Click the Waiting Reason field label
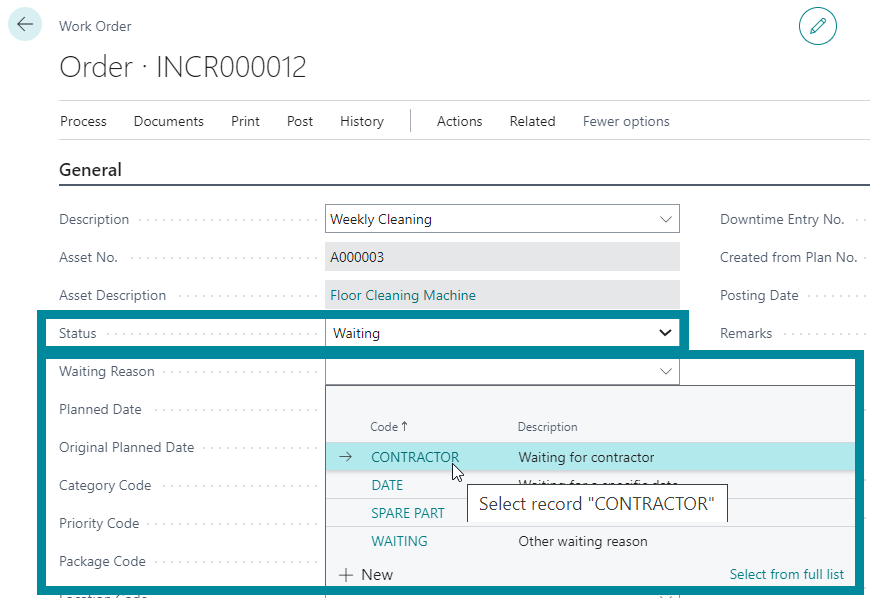The image size is (870, 598). [x=107, y=371]
